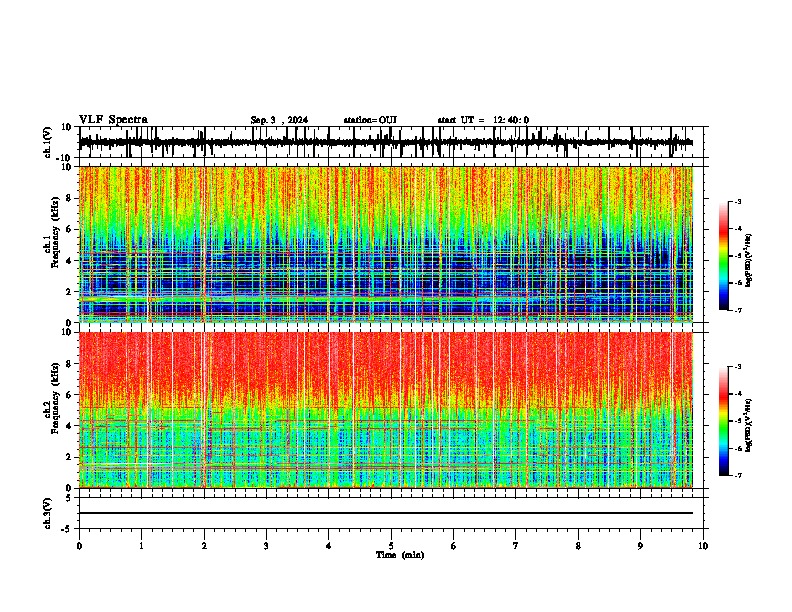
Task: Click the 'VLF Spectra' title text
Action: 113,120
